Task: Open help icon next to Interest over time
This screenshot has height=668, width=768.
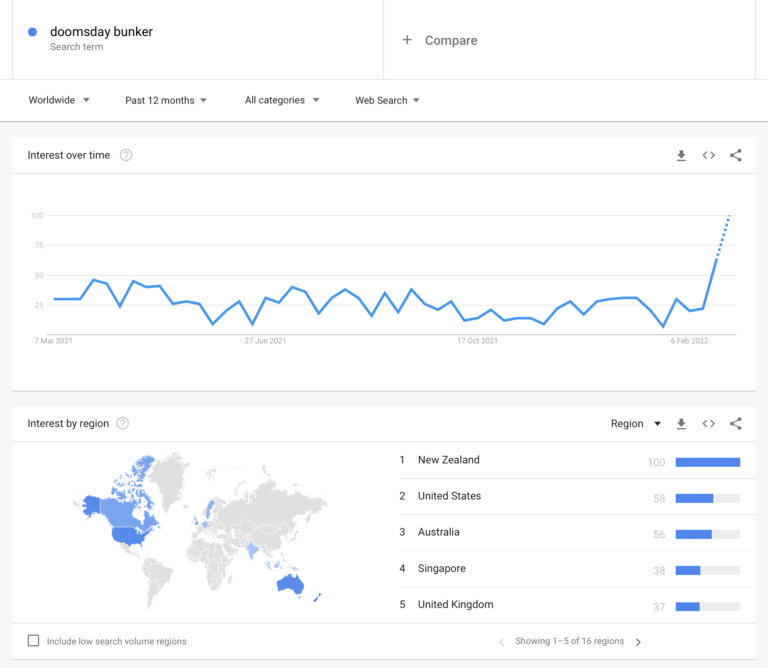Action: (x=126, y=155)
